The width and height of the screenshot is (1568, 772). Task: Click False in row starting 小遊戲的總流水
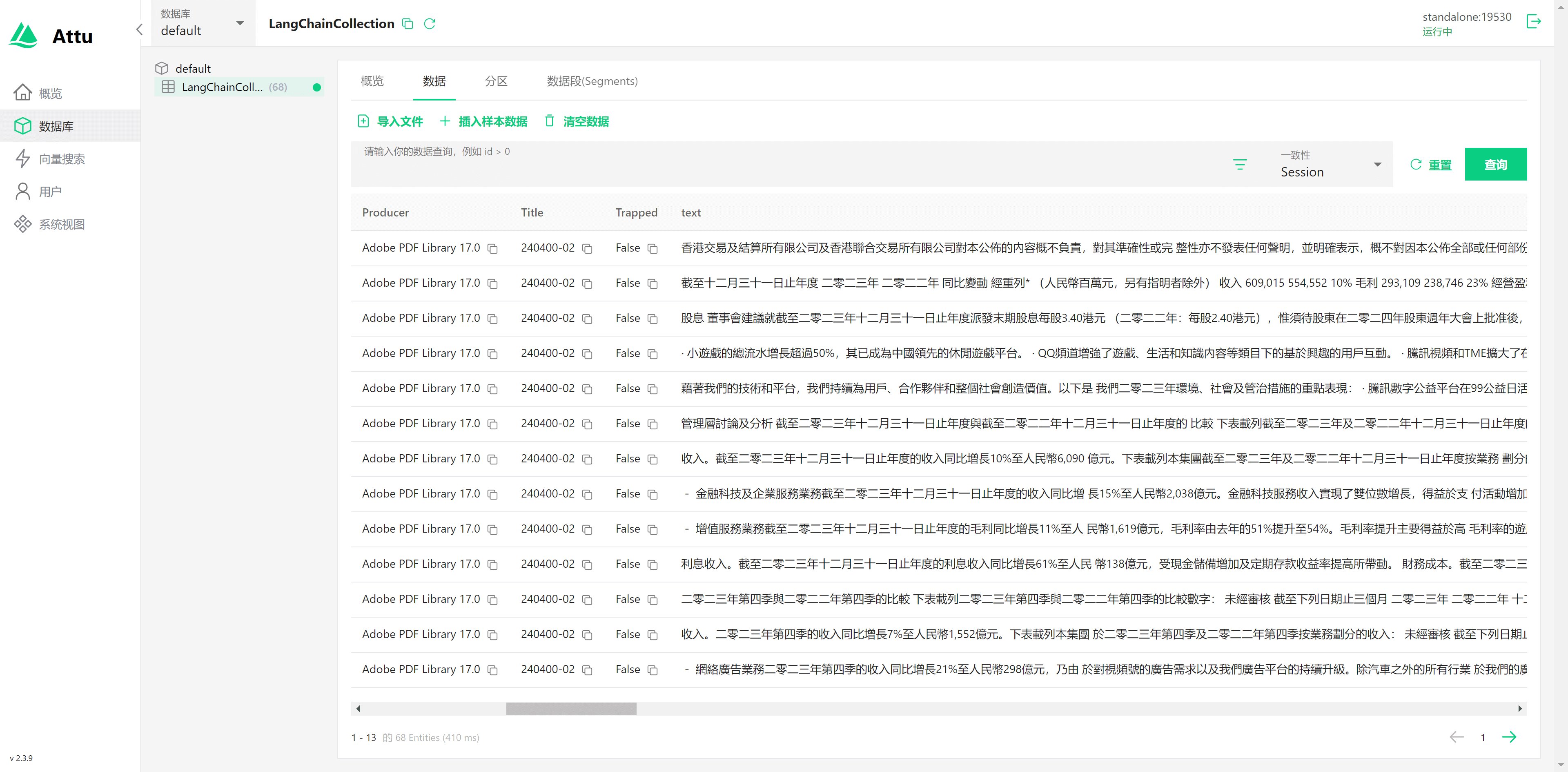tap(627, 353)
